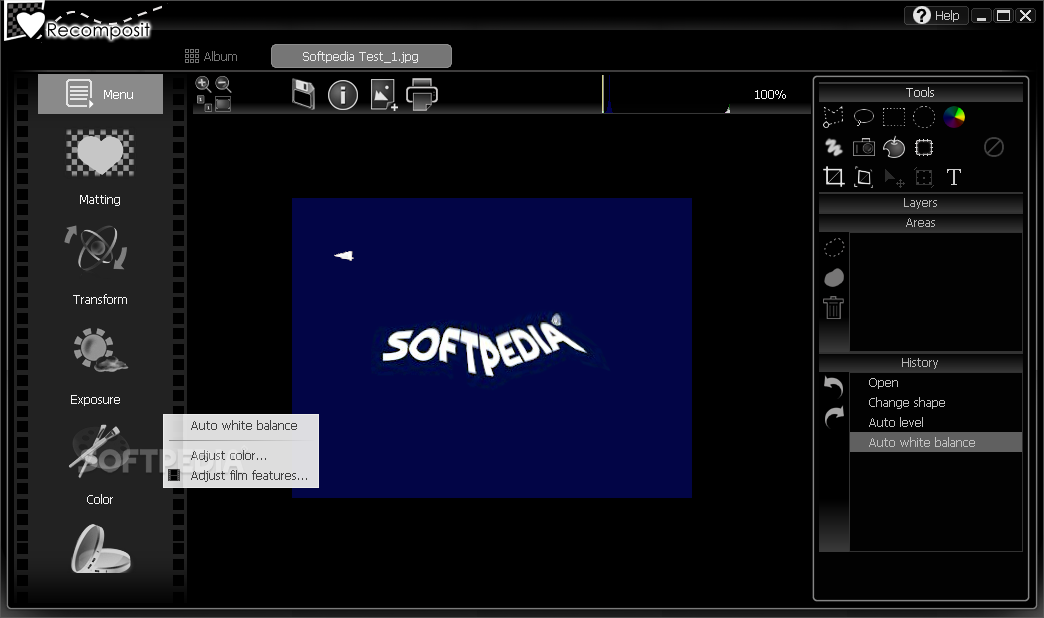Select the feathered rounded-square selection tool
1044x618 pixels.
(x=924, y=147)
